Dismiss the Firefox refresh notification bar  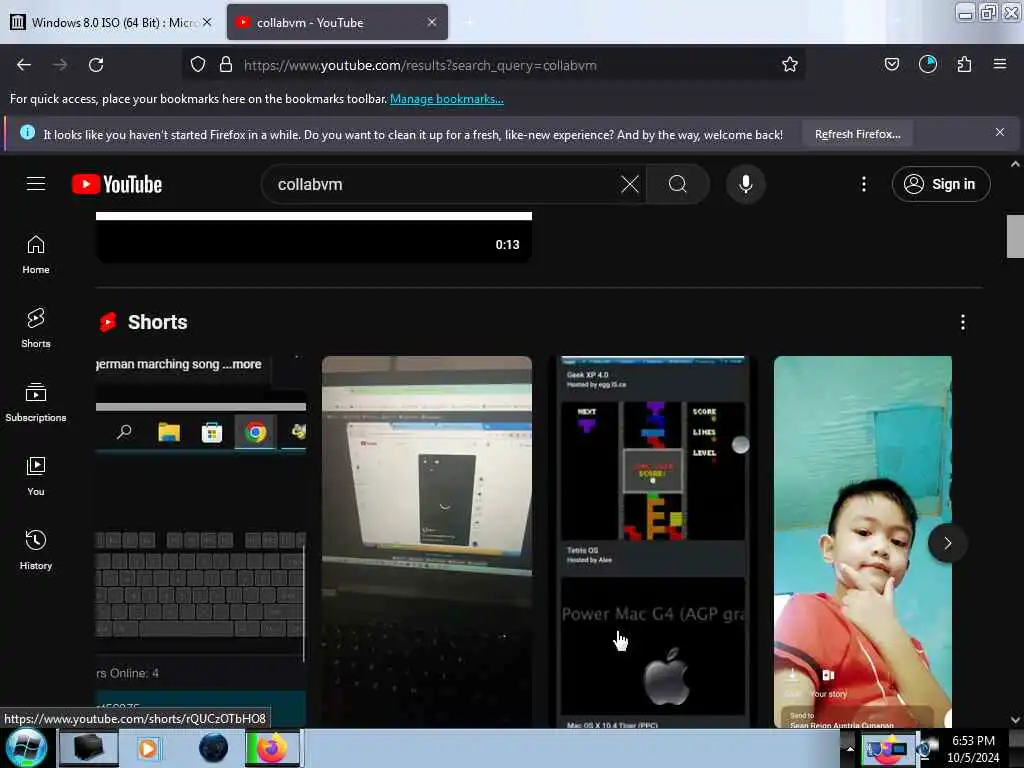coord(999,133)
